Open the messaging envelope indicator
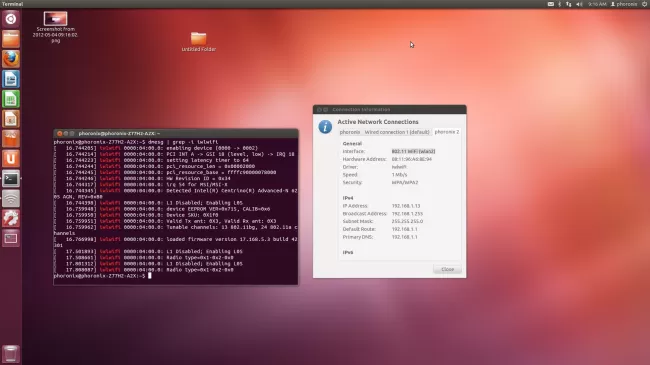This screenshot has width=650, height=365. pyautogui.click(x=551, y=4)
